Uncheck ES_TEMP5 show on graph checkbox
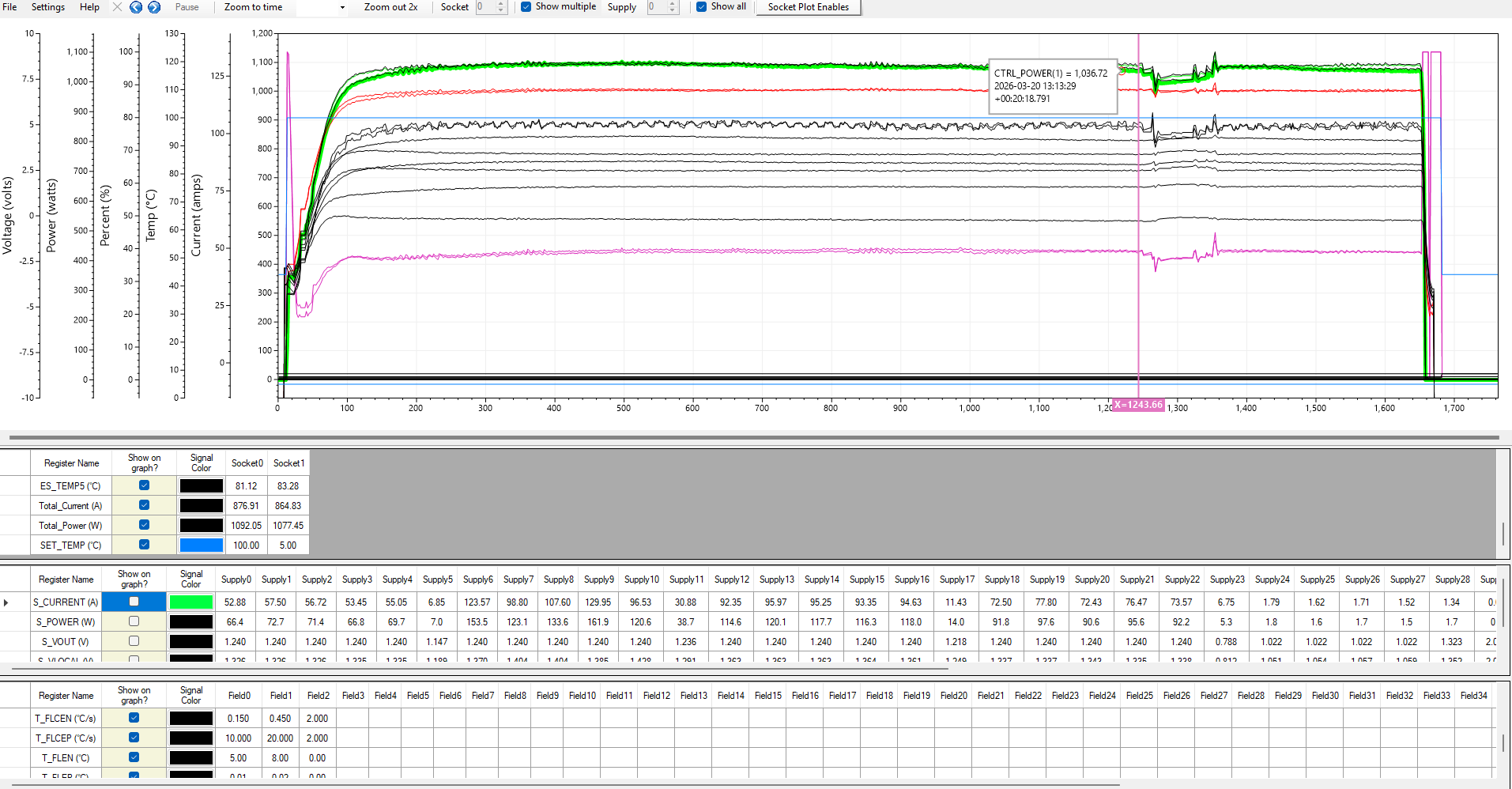Viewport: 1512px width, 789px height. tap(144, 485)
